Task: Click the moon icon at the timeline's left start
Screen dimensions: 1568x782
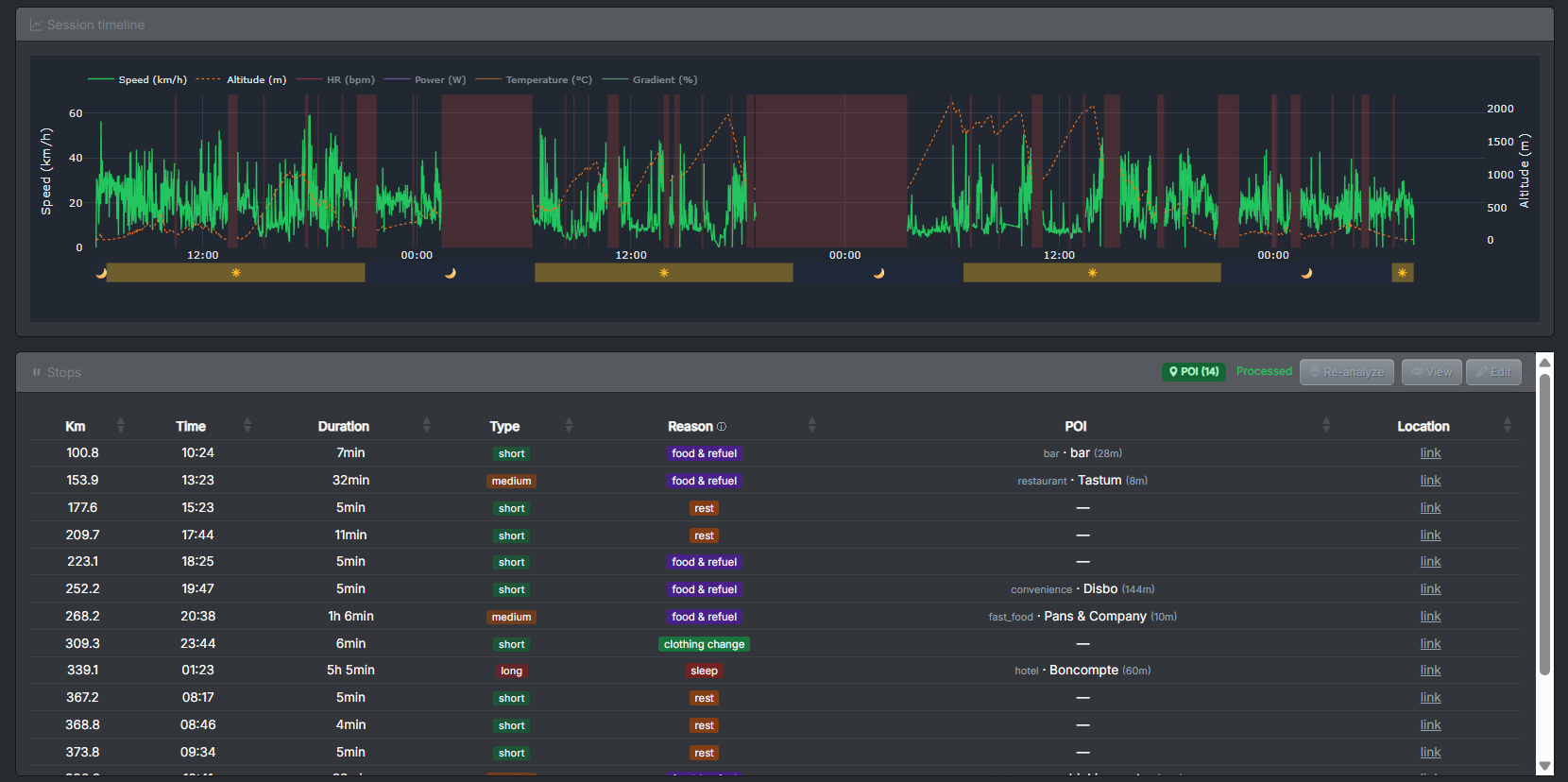Action: coord(101,273)
